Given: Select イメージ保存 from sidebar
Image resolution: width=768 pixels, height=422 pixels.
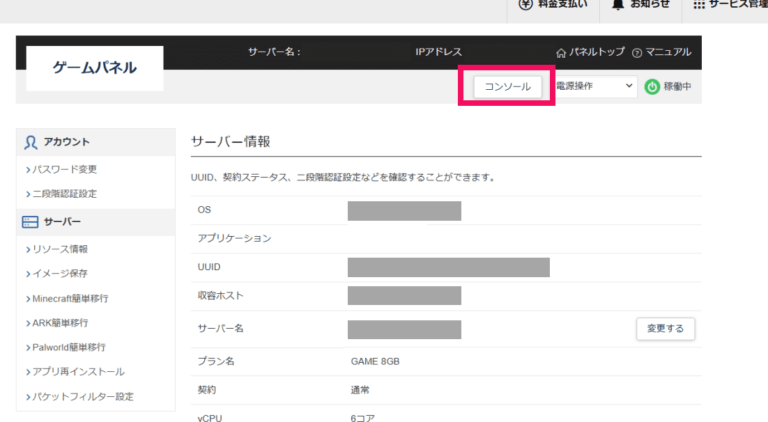Looking at the screenshot, I should [x=60, y=273].
